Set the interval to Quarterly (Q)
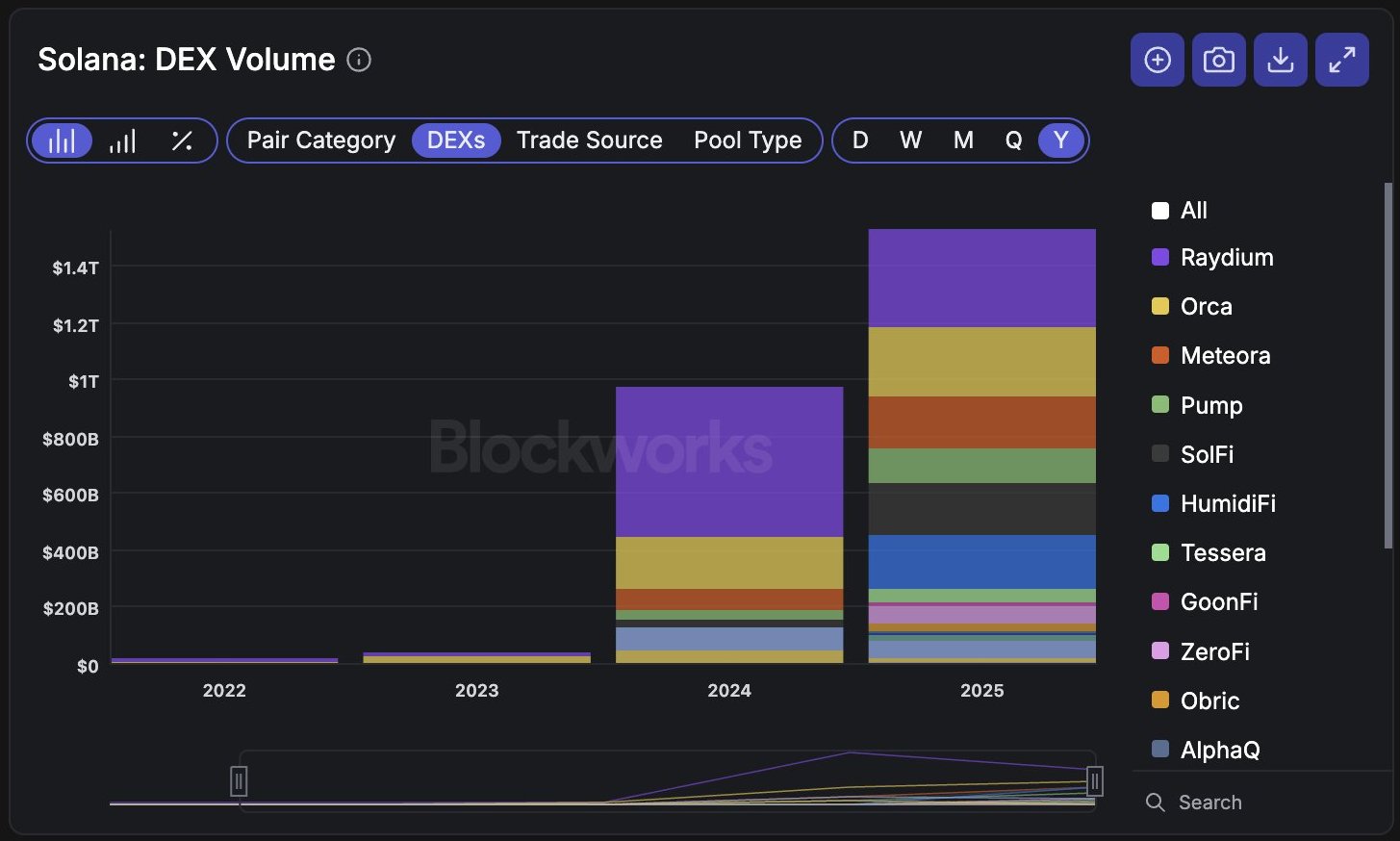Viewport: 1400px width, 841px height. pyautogui.click(x=1013, y=140)
